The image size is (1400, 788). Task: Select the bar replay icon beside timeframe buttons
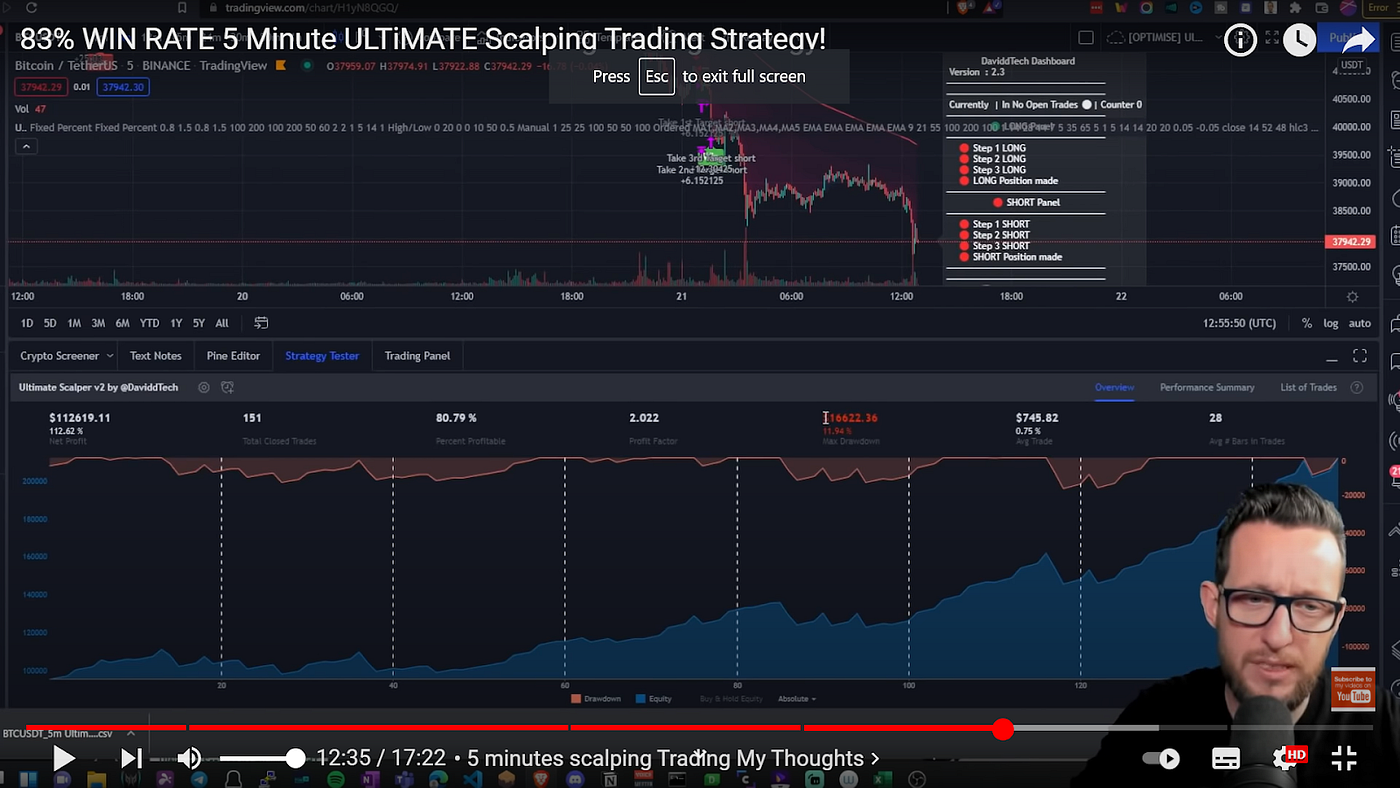(262, 323)
